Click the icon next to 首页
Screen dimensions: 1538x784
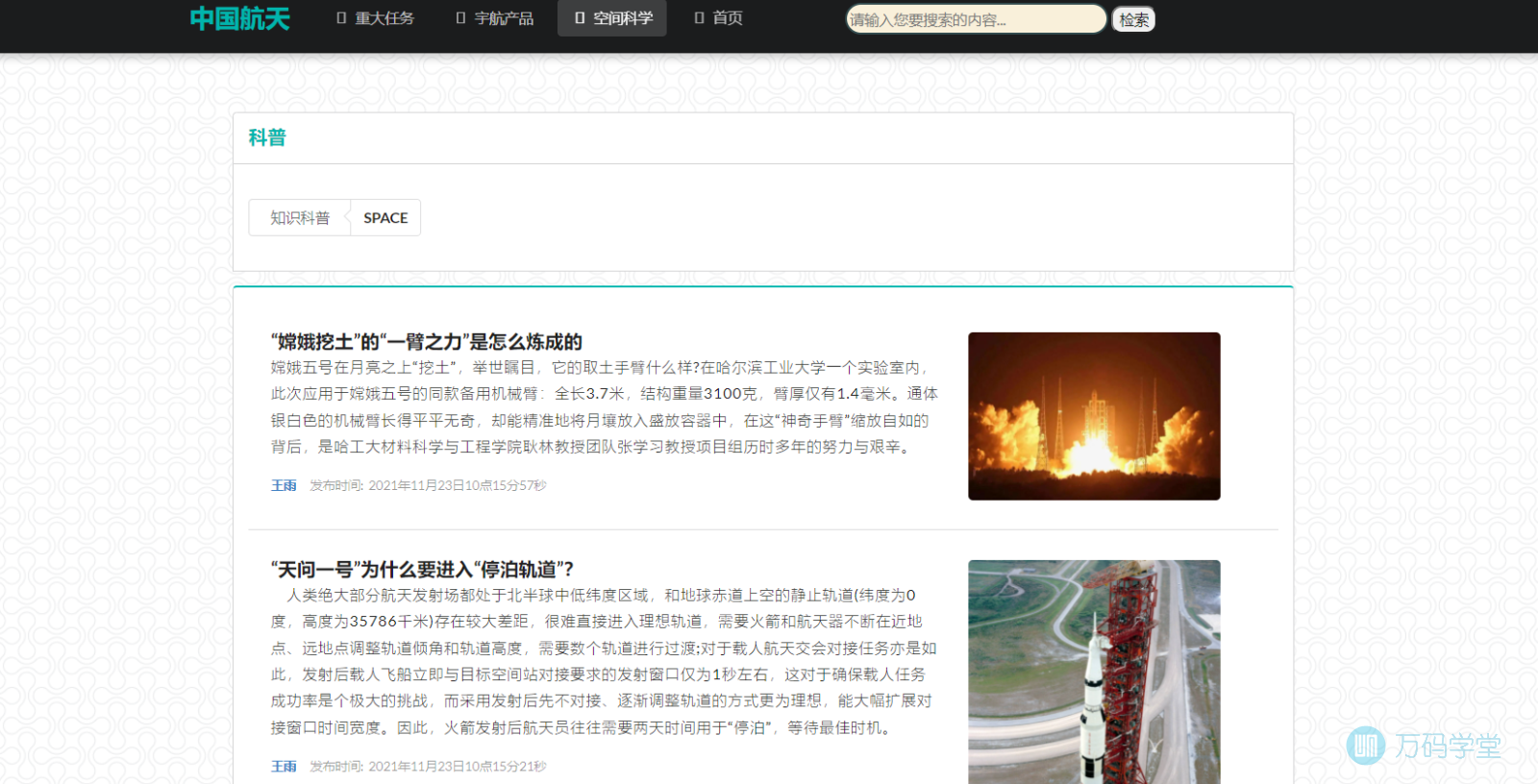coord(700,18)
